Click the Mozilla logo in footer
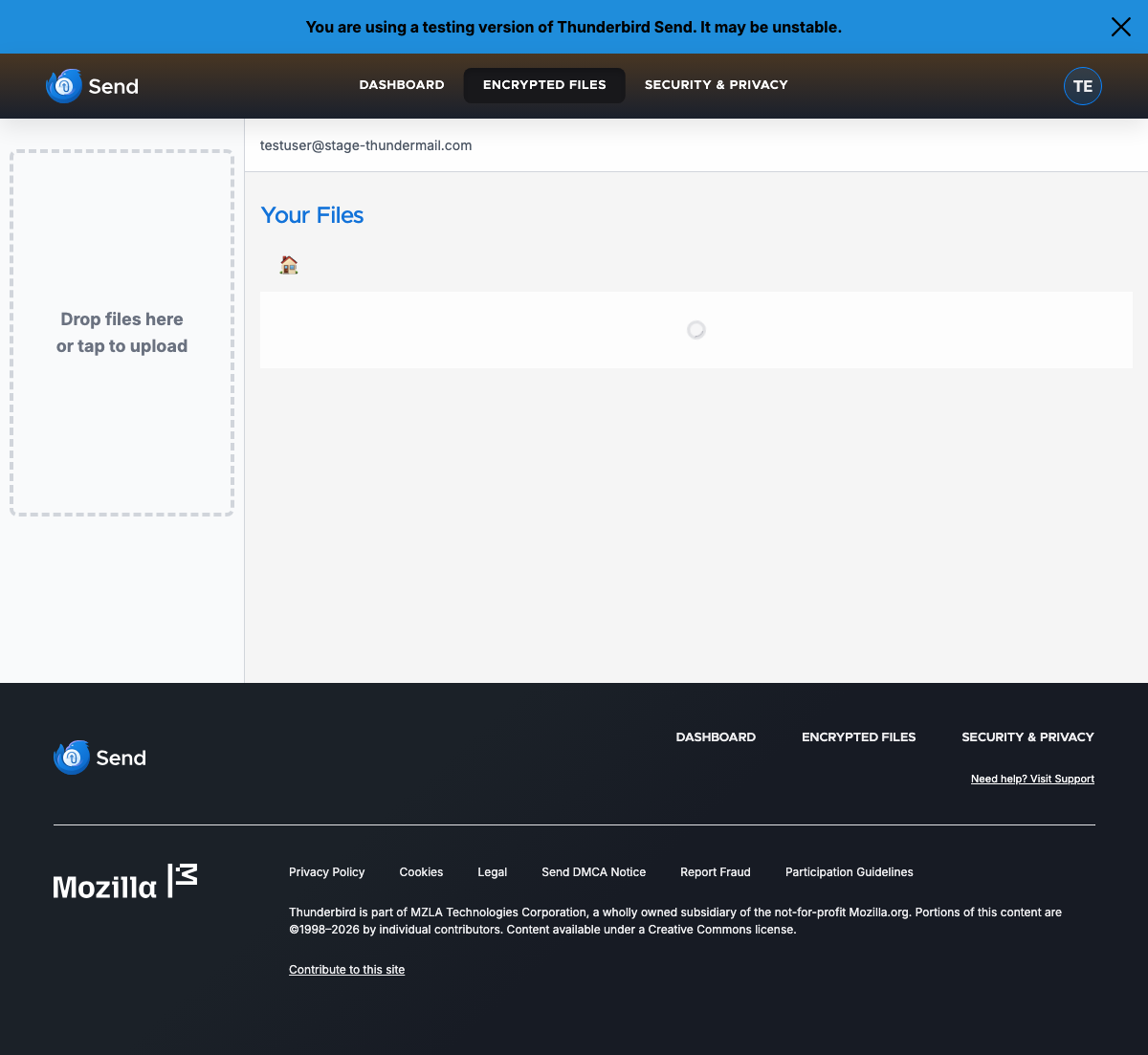 pyautogui.click(x=125, y=881)
